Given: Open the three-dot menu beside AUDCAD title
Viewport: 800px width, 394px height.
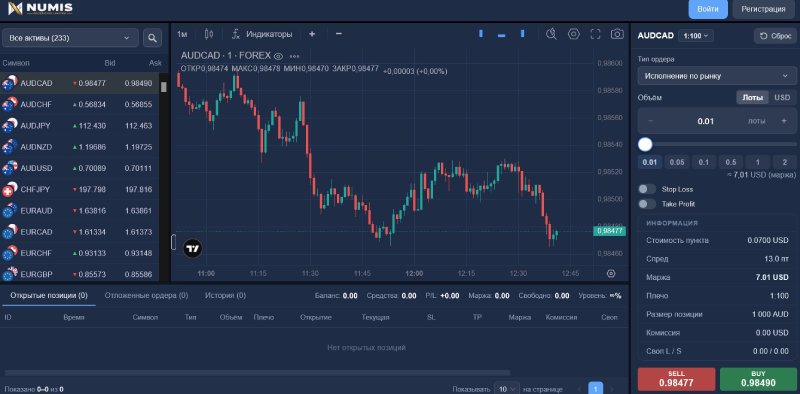Looking at the screenshot, I should (294, 56).
